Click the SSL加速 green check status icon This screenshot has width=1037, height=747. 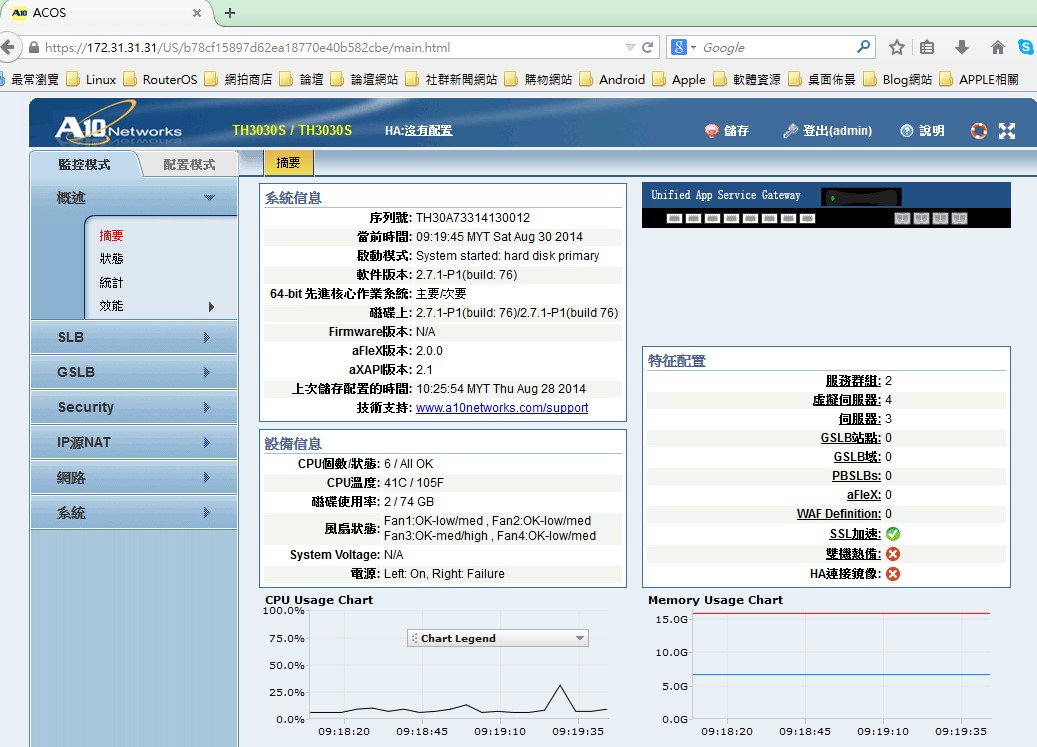pyautogui.click(x=893, y=533)
